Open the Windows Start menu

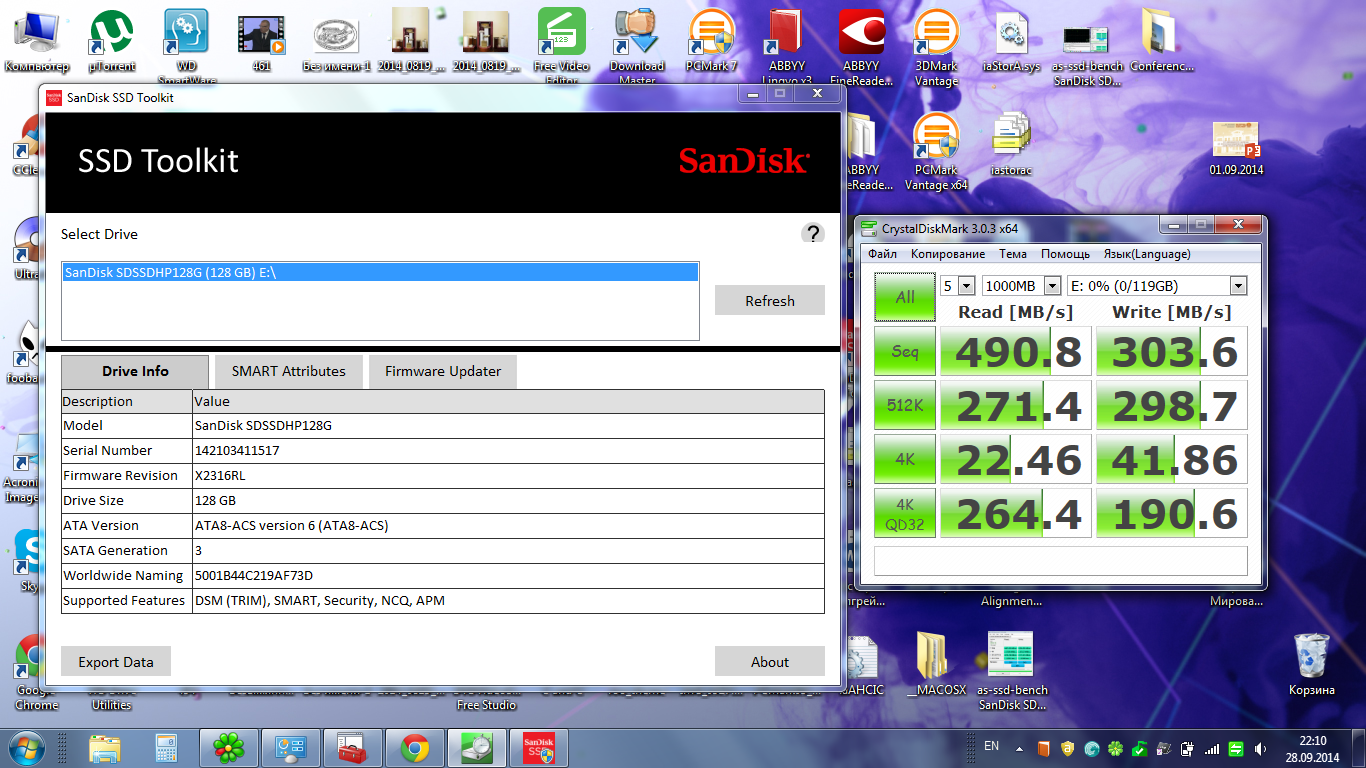click(x=26, y=748)
